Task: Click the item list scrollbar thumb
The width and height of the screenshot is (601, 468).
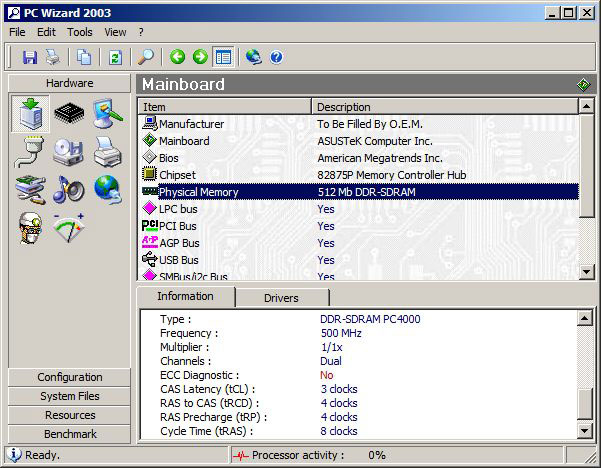Action: pyautogui.click(x=586, y=166)
